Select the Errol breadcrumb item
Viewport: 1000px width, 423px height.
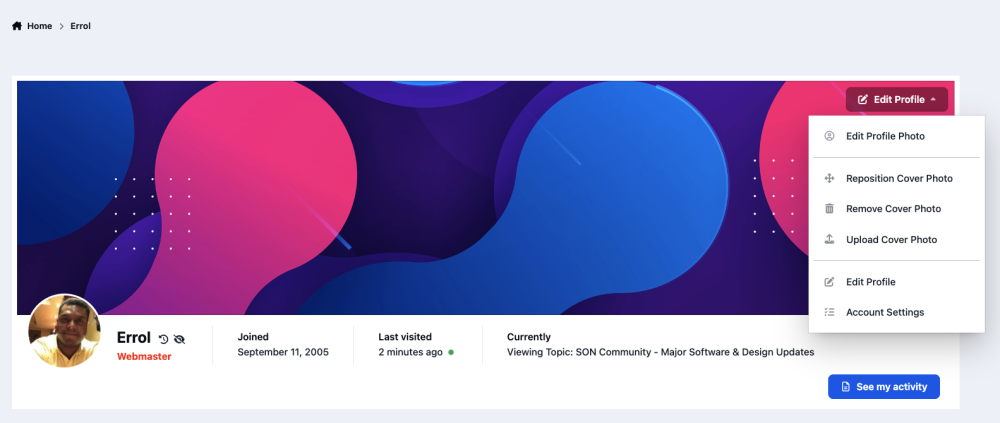point(81,26)
